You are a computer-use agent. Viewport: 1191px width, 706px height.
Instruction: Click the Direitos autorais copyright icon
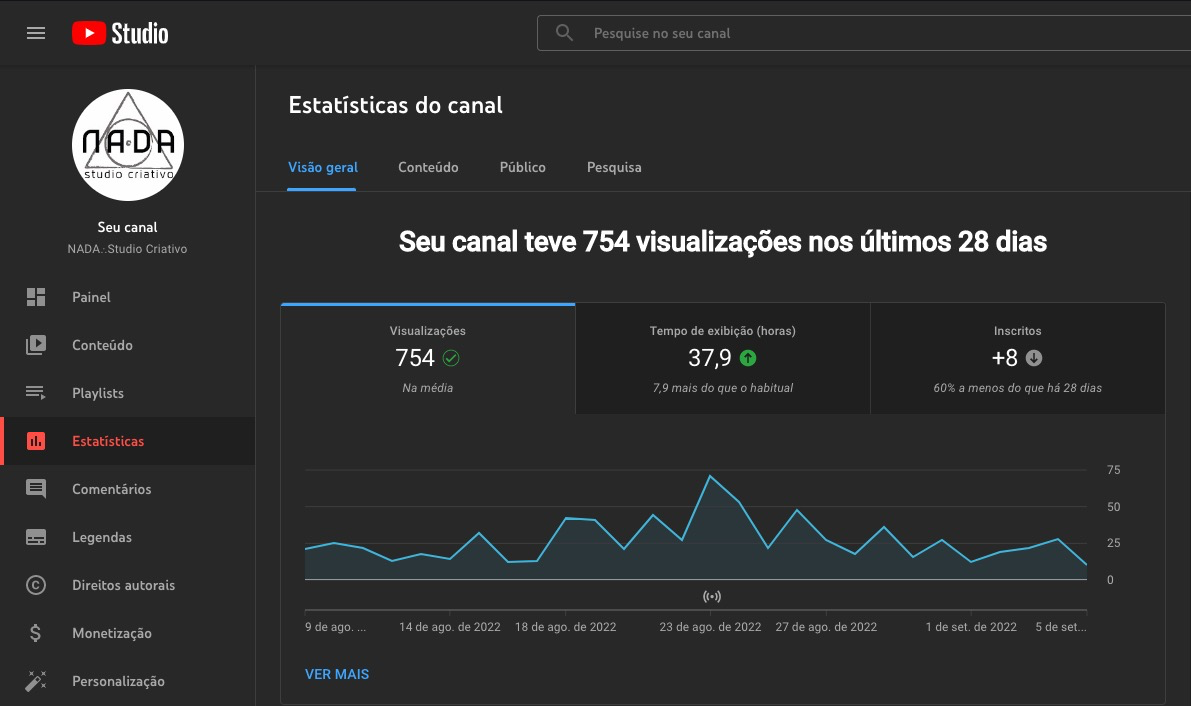click(36, 585)
